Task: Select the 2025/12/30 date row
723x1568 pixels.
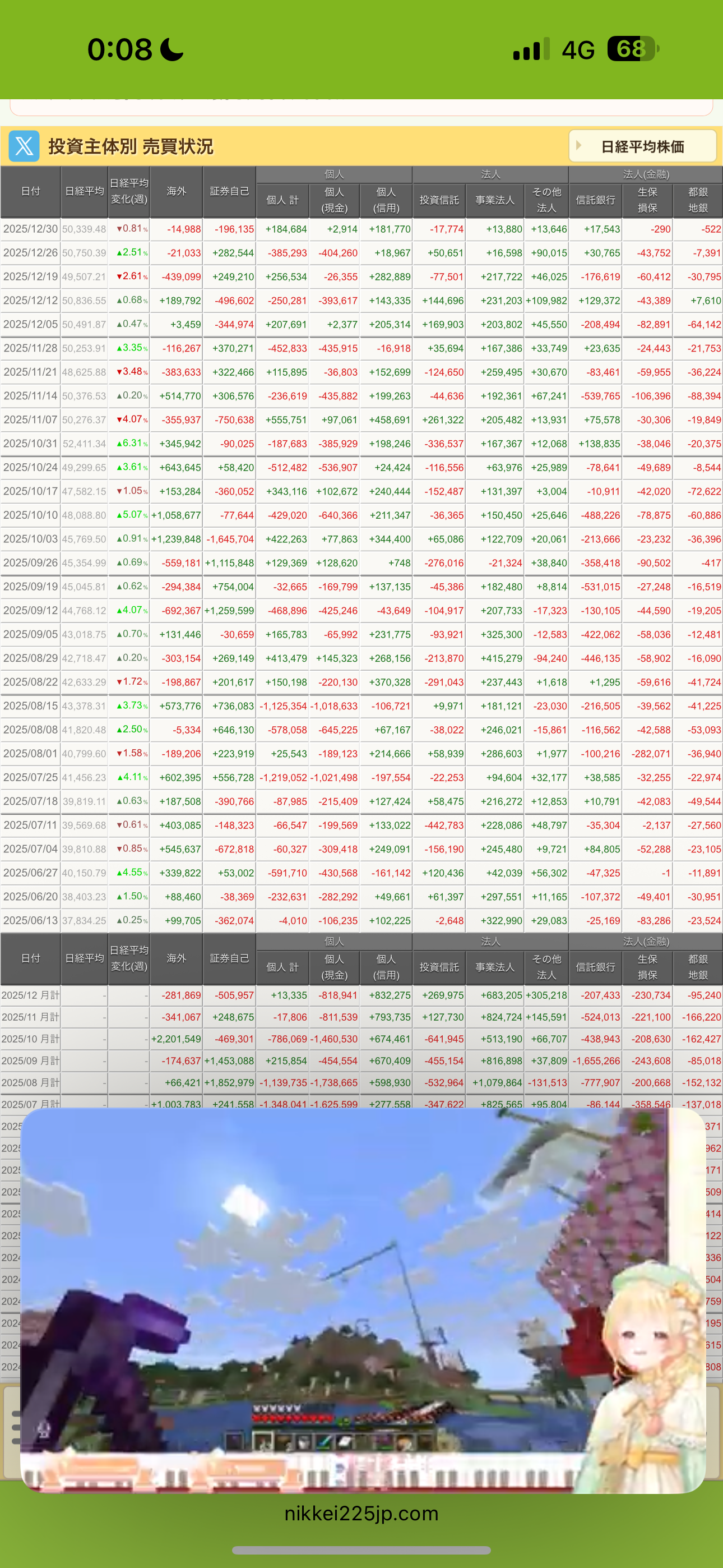Action: tap(30, 229)
